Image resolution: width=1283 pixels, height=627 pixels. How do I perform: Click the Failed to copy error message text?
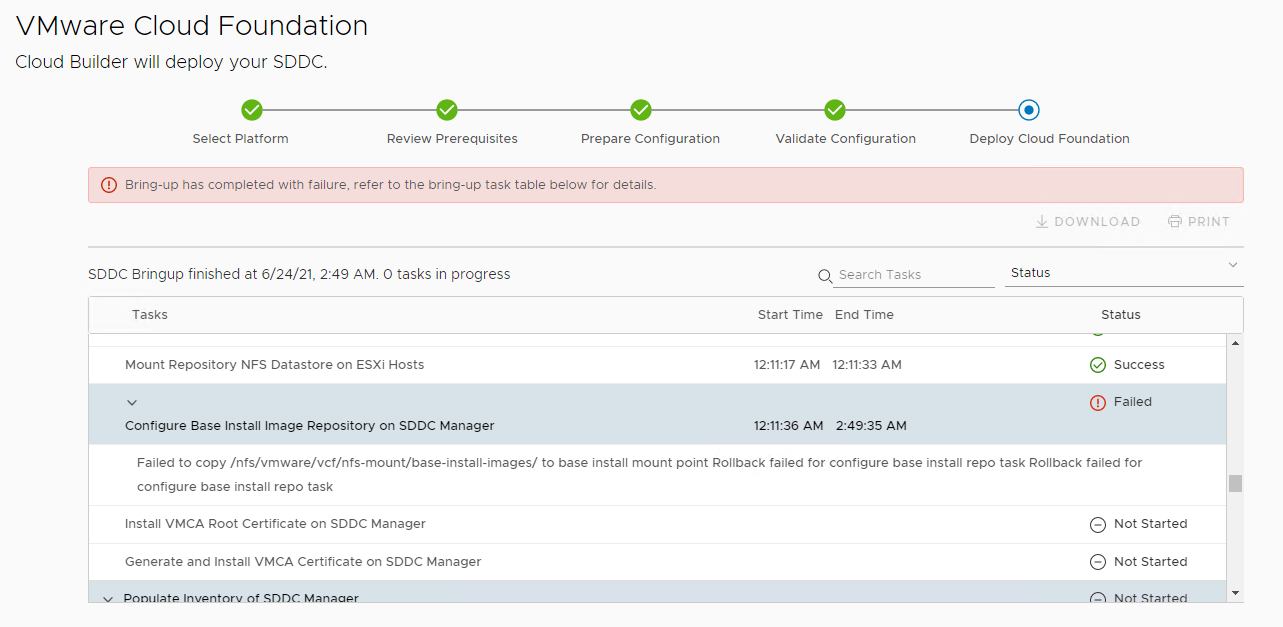tap(639, 475)
